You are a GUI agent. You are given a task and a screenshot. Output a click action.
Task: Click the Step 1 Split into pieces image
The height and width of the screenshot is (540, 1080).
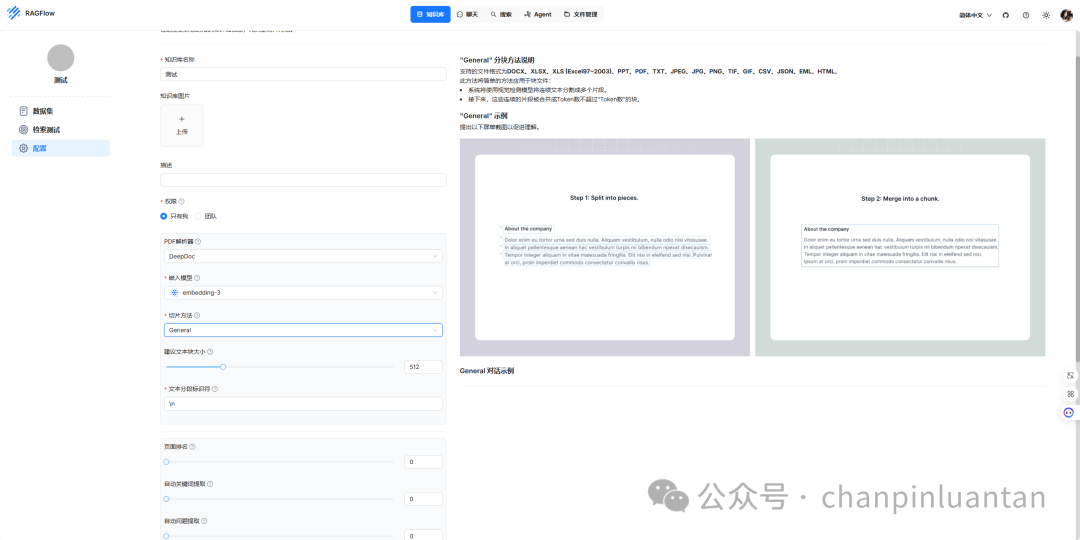(x=605, y=247)
